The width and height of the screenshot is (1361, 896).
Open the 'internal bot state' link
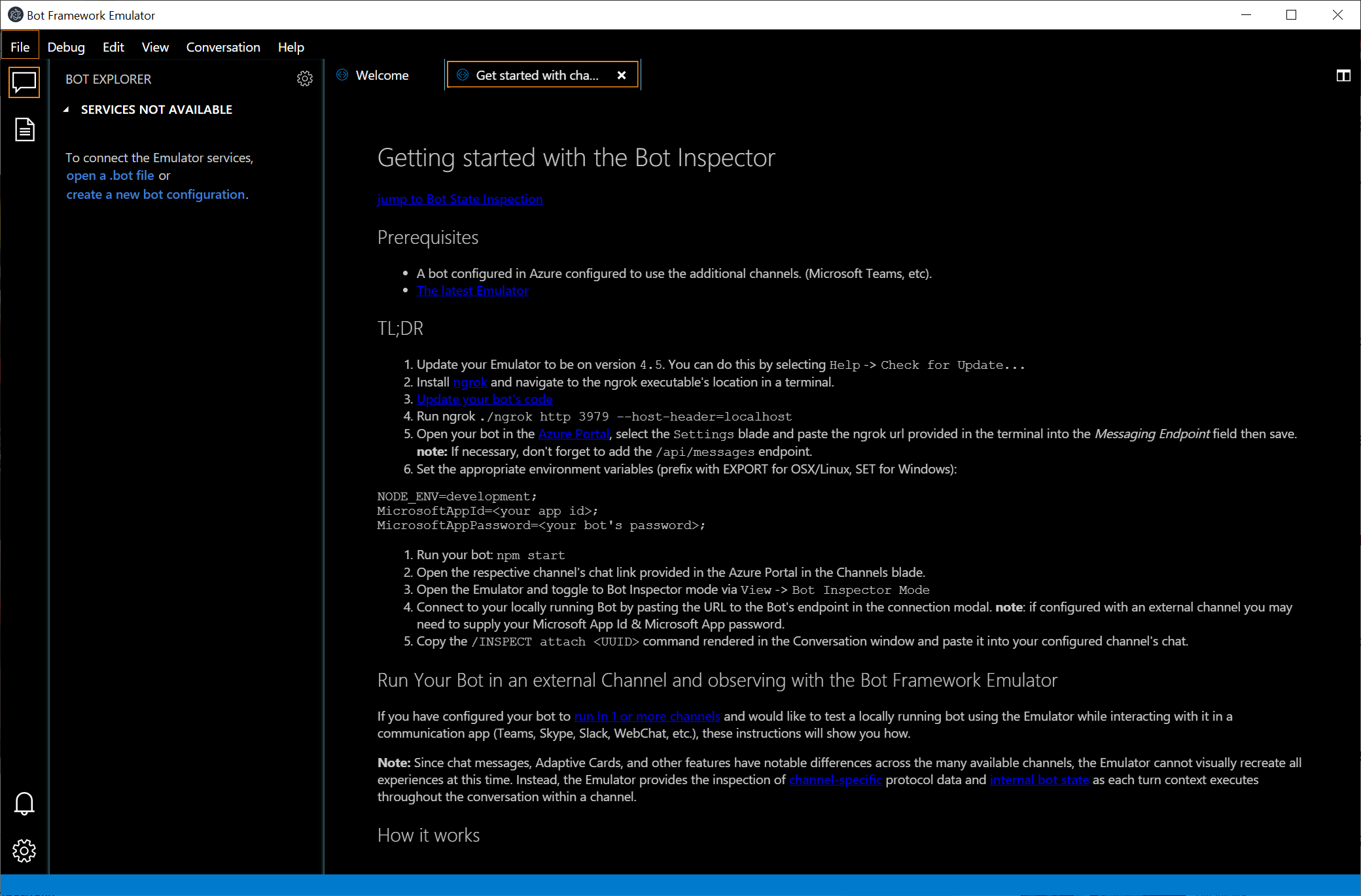click(1039, 780)
